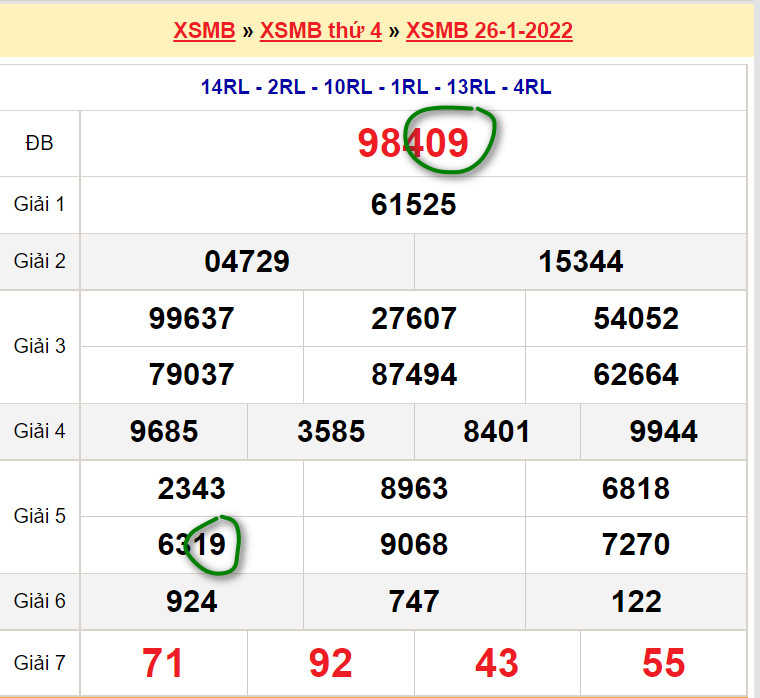Click the red Giải 7 number 71

tap(164, 663)
